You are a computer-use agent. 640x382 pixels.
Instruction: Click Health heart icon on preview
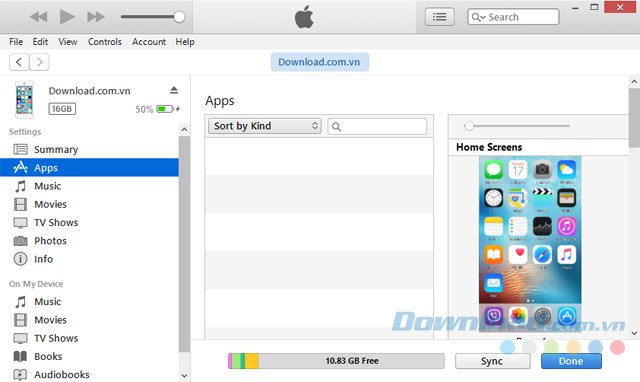518,255
